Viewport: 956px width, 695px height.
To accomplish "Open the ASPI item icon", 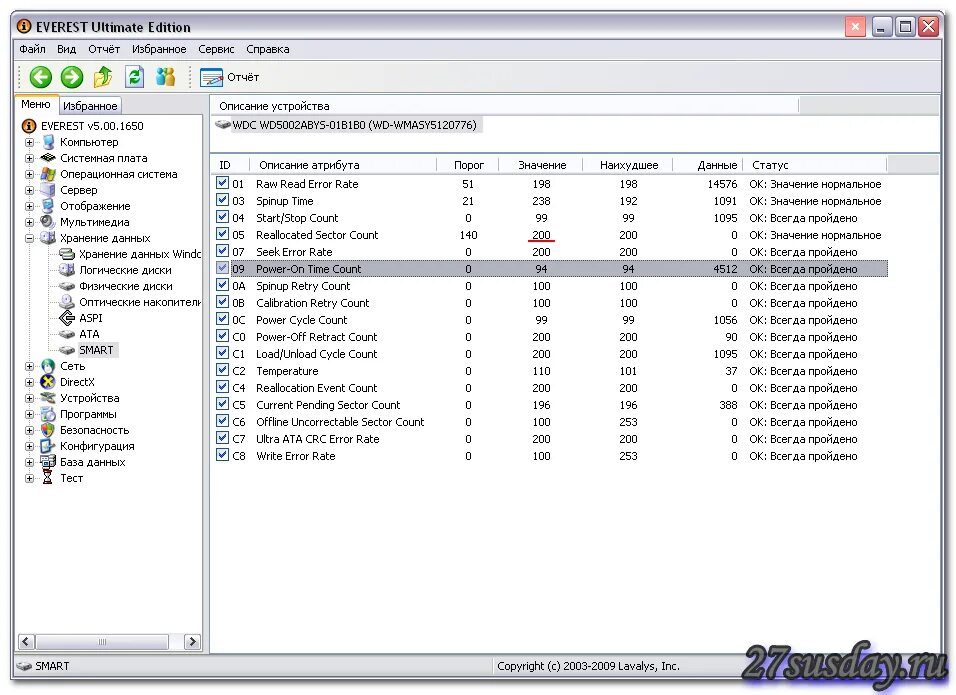I will tap(67, 318).
